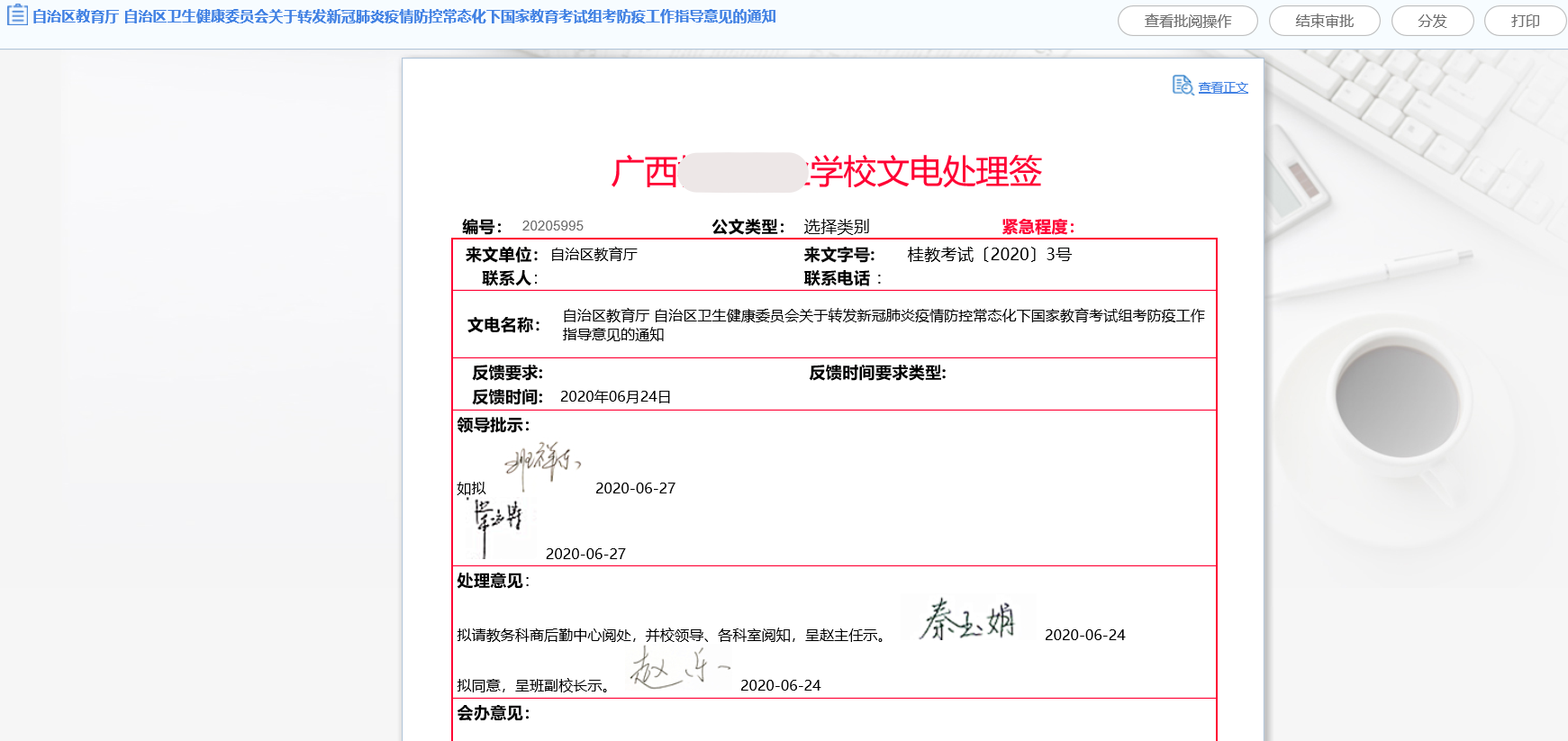This screenshot has height=741, width=1568.
Task: Click the 查看正文 magnifier document icon
Action: [1183, 86]
